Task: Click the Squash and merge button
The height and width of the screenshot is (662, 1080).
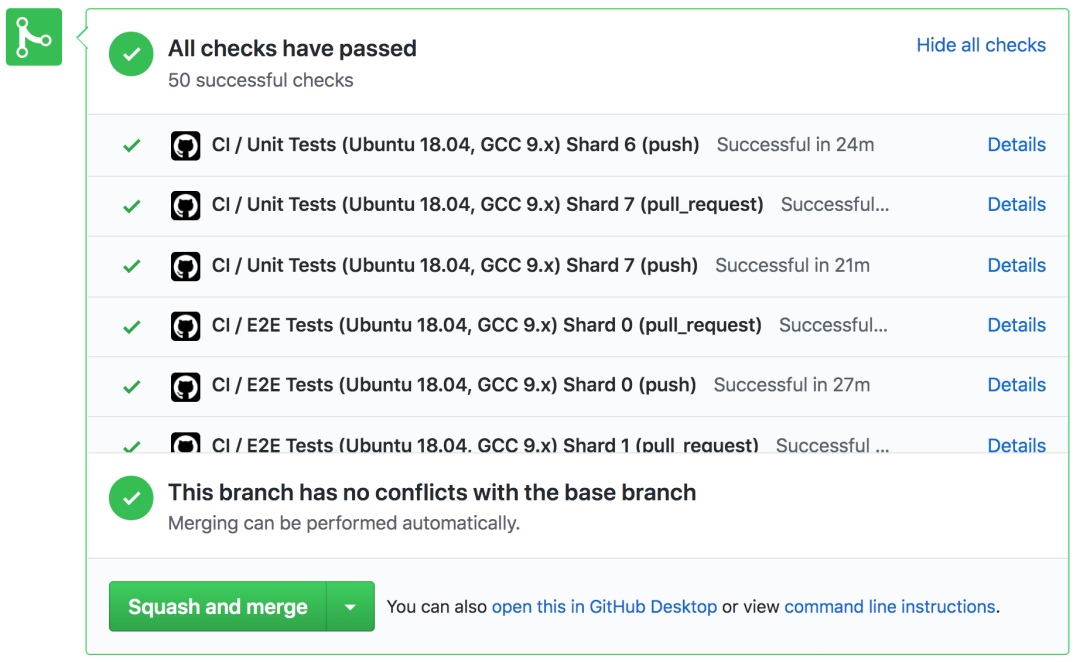Action: click(218, 606)
